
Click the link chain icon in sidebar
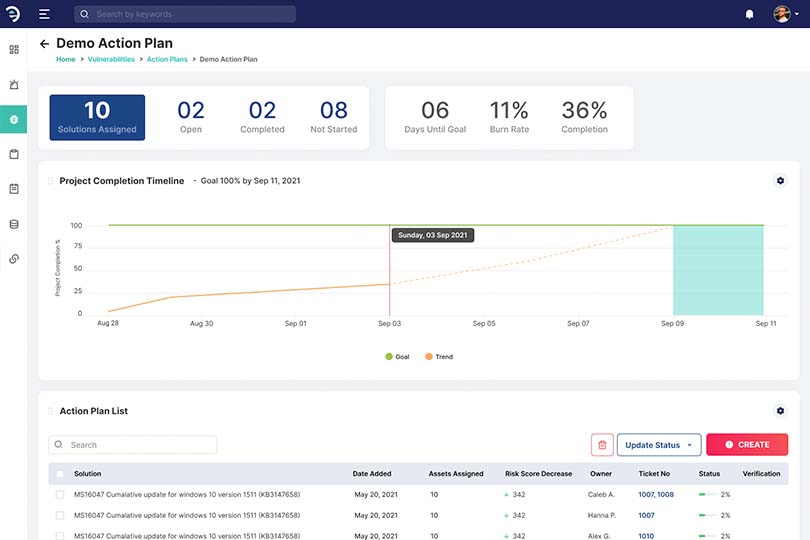pos(14,259)
